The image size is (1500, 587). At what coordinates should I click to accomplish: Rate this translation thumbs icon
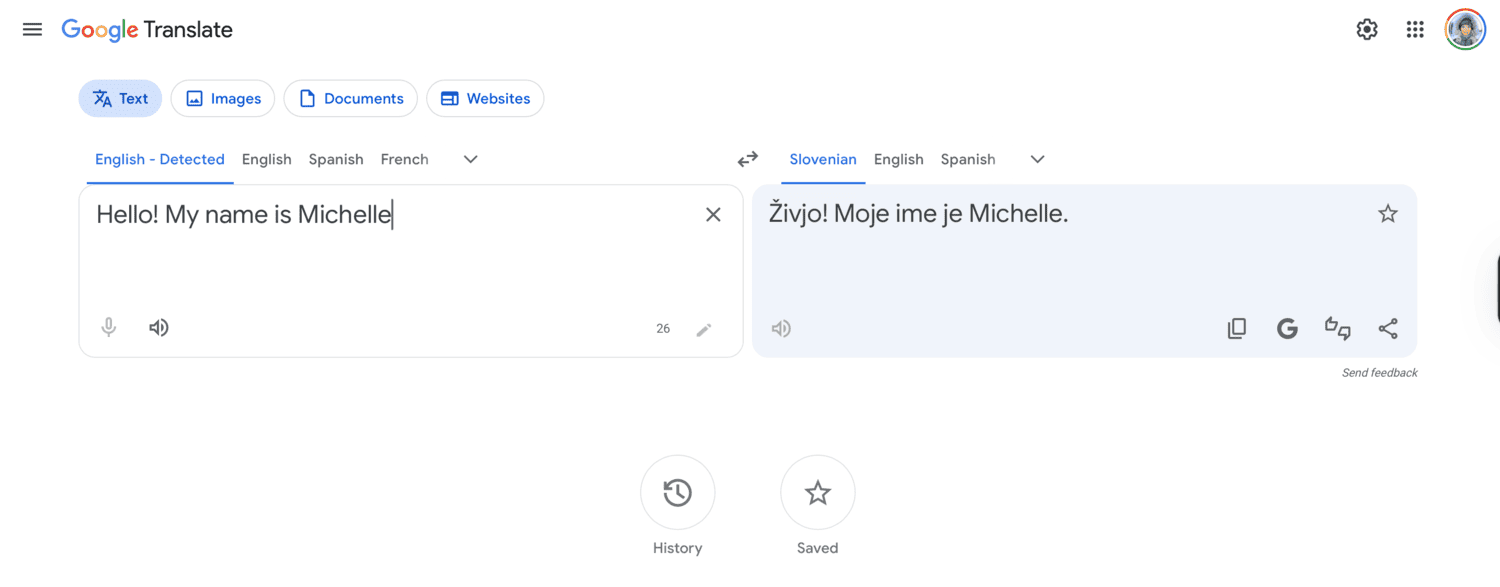click(x=1338, y=328)
